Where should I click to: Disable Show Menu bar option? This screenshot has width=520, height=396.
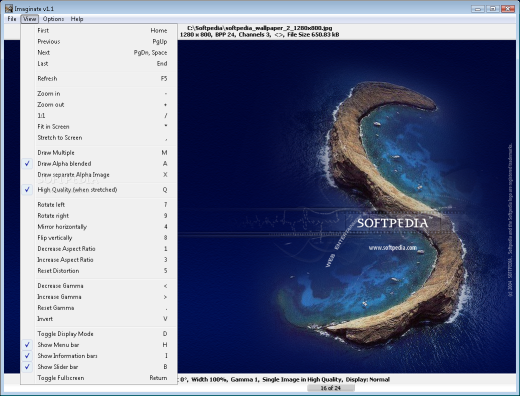(99, 345)
